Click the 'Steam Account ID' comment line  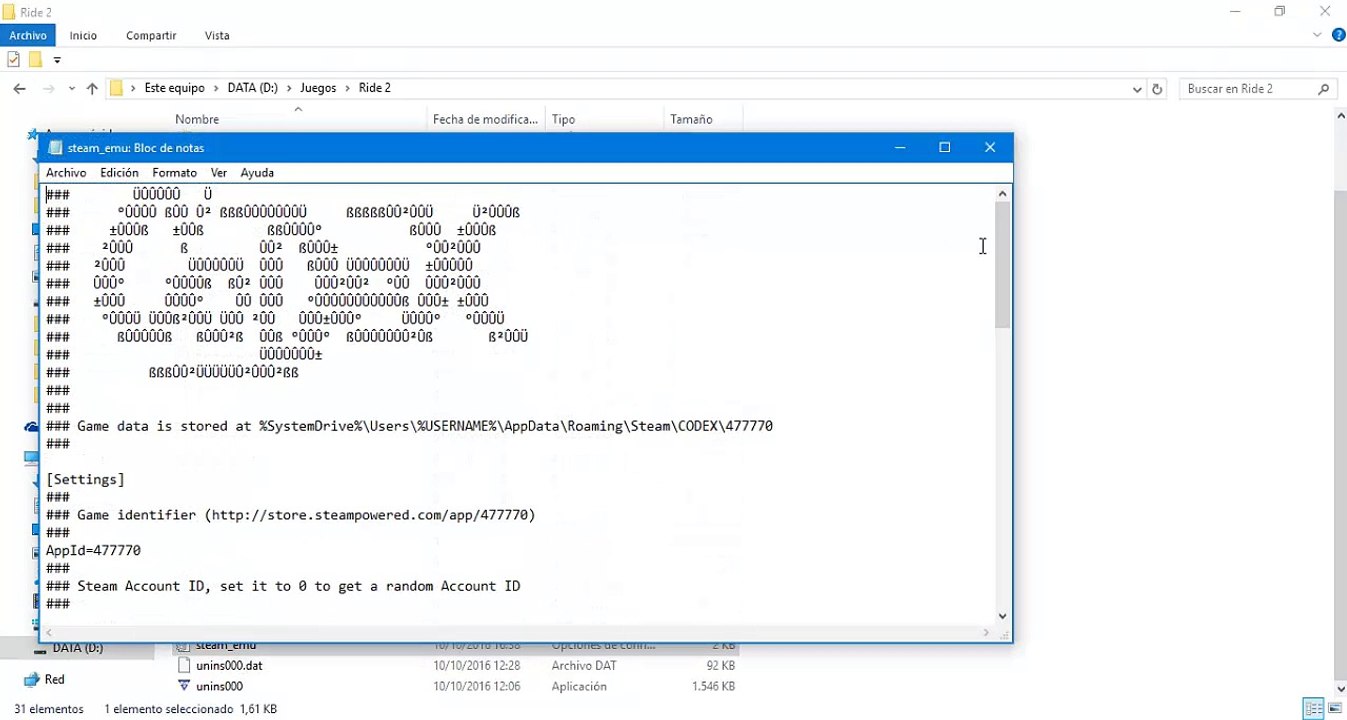click(x=283, y=586)
